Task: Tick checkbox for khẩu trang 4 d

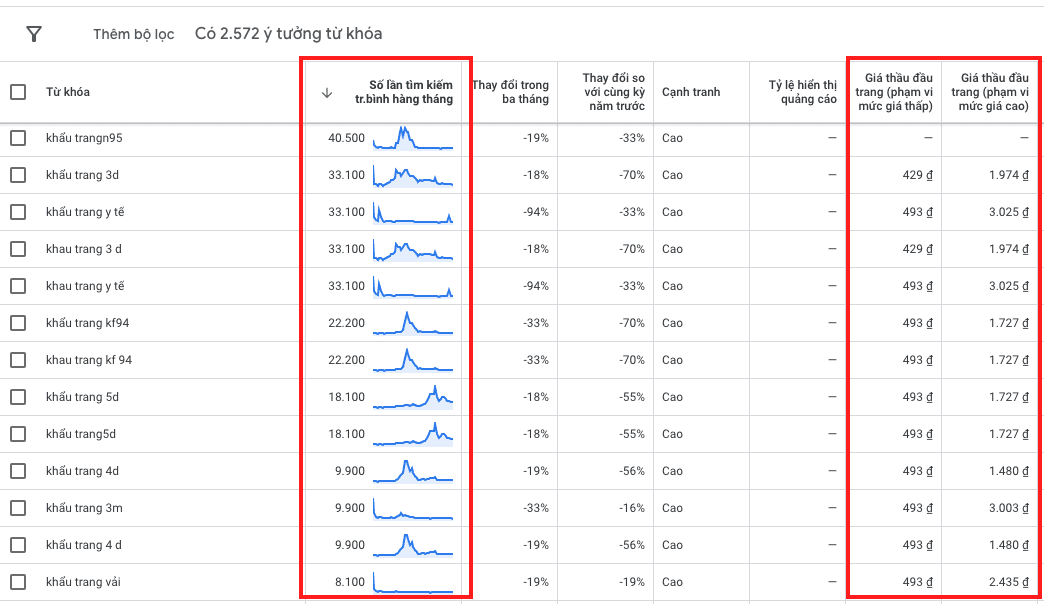Action: pos(18,545)
